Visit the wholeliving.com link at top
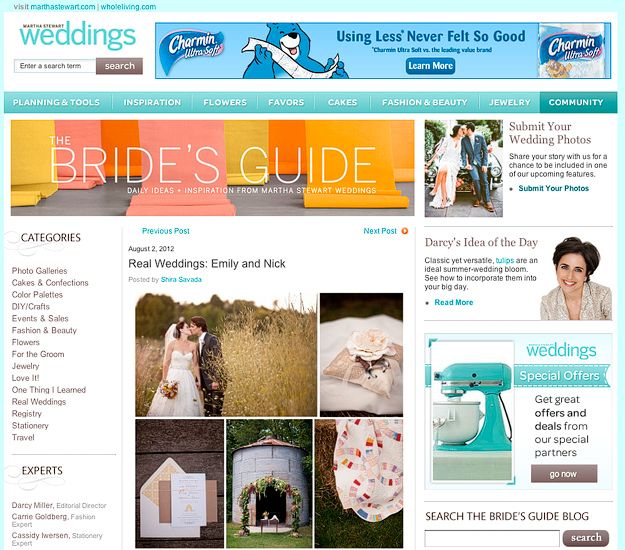 pos(128,7)
